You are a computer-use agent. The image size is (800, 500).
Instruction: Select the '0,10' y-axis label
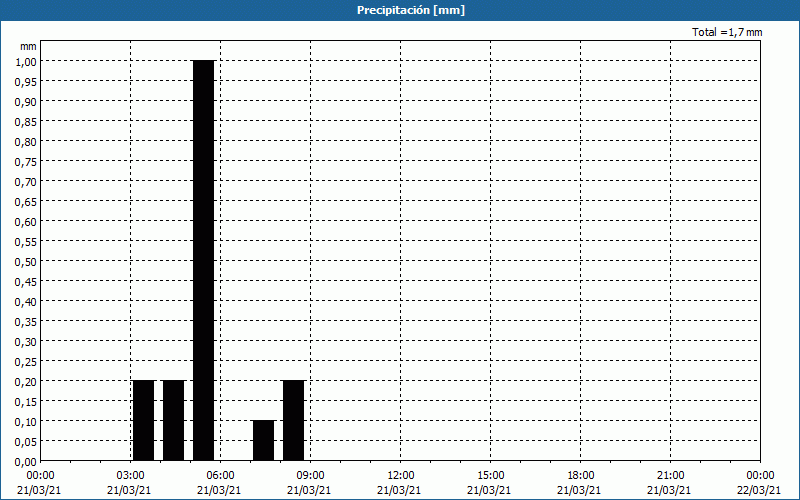pyautogui.click(x=26, y=422)
